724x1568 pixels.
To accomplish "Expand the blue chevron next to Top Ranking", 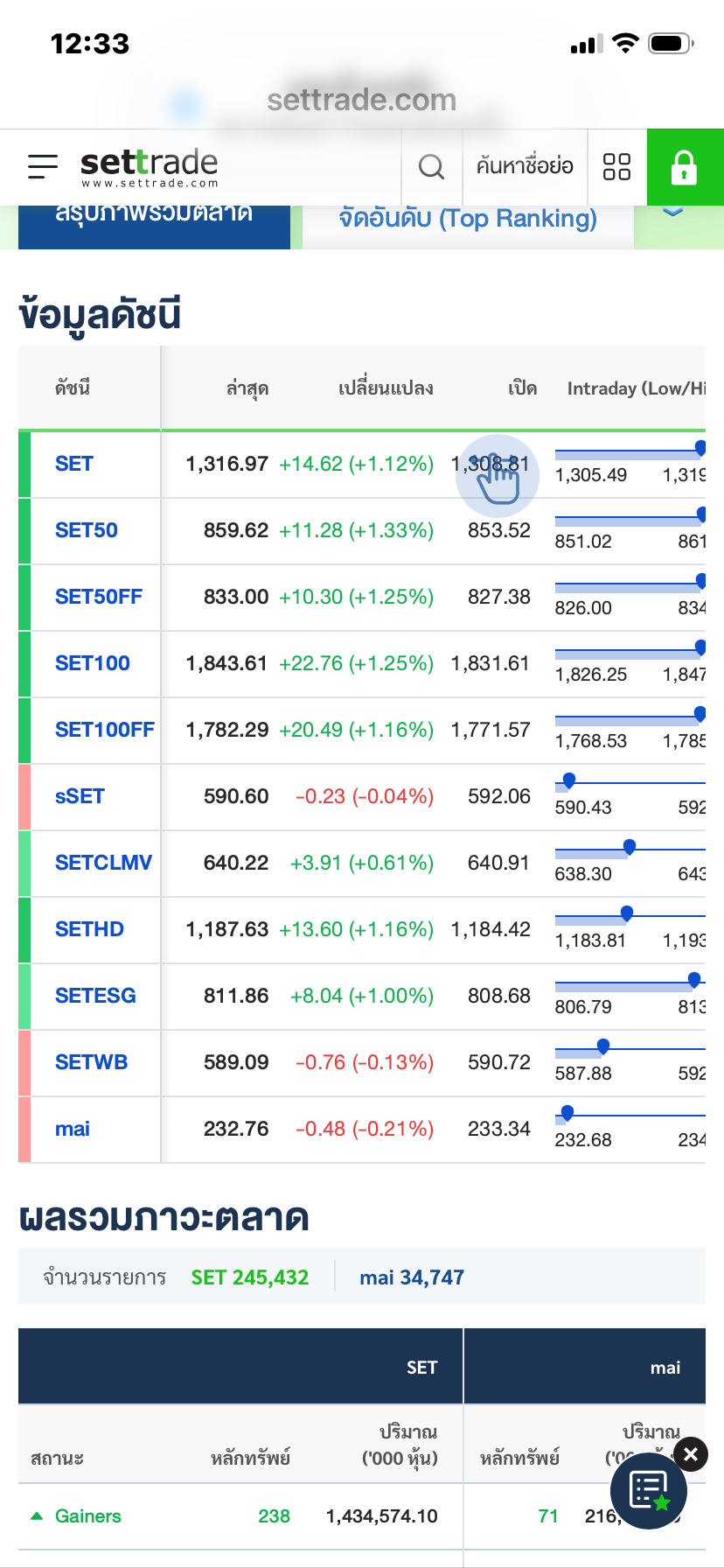I will tap(672, 213).
